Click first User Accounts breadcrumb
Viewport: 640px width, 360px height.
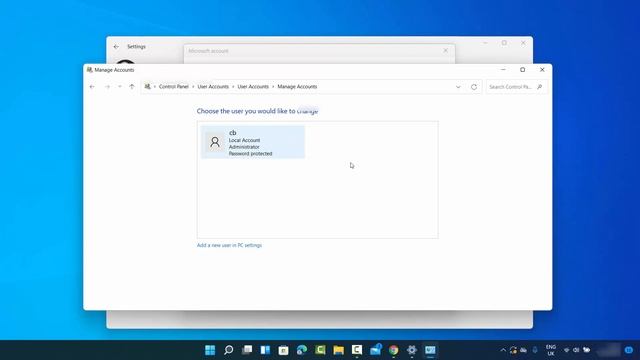[x=213, y=87]
